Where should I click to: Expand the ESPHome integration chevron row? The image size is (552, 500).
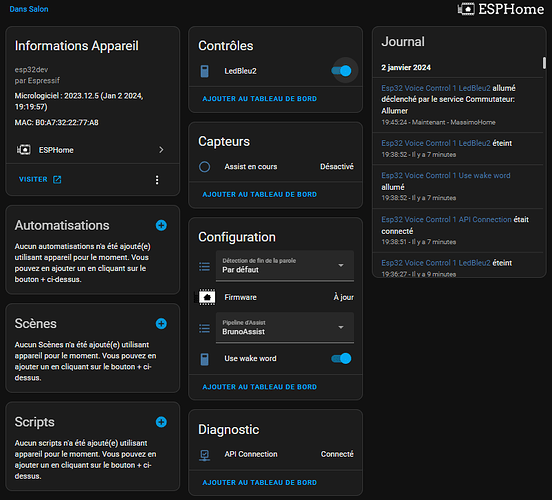point(93,150)
